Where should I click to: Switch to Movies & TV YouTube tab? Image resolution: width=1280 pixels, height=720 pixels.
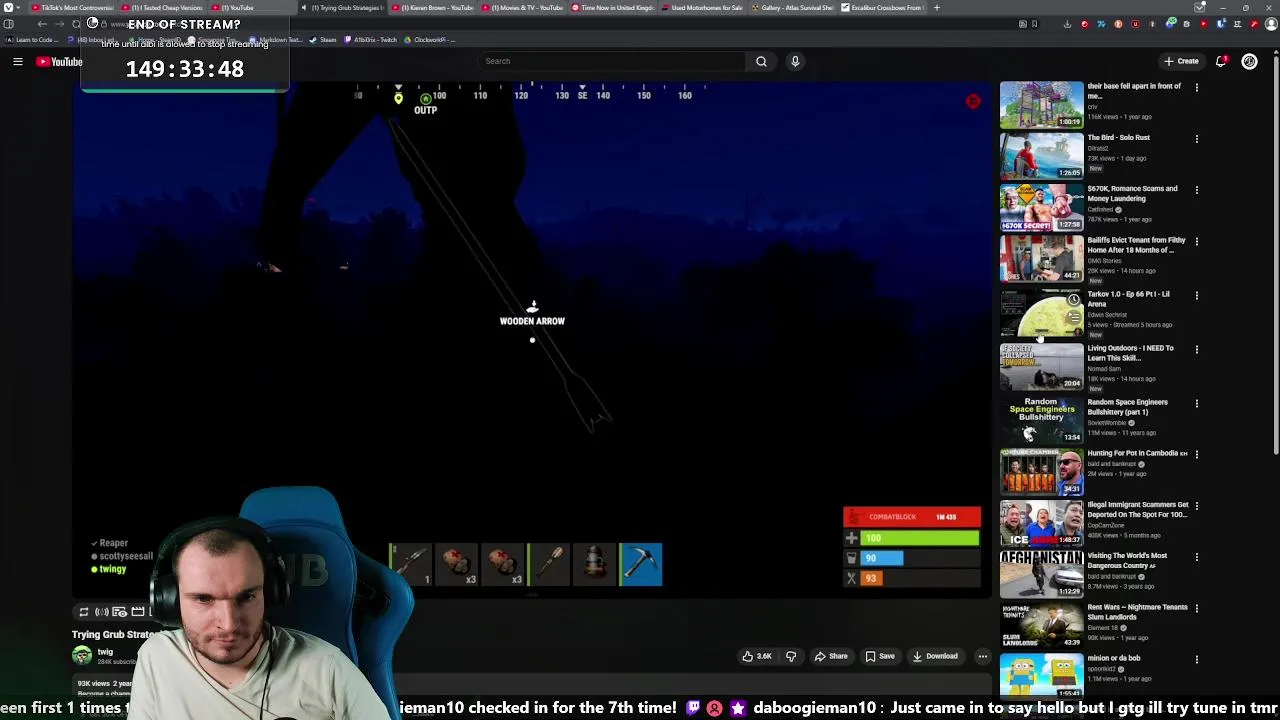pos(523,8)
